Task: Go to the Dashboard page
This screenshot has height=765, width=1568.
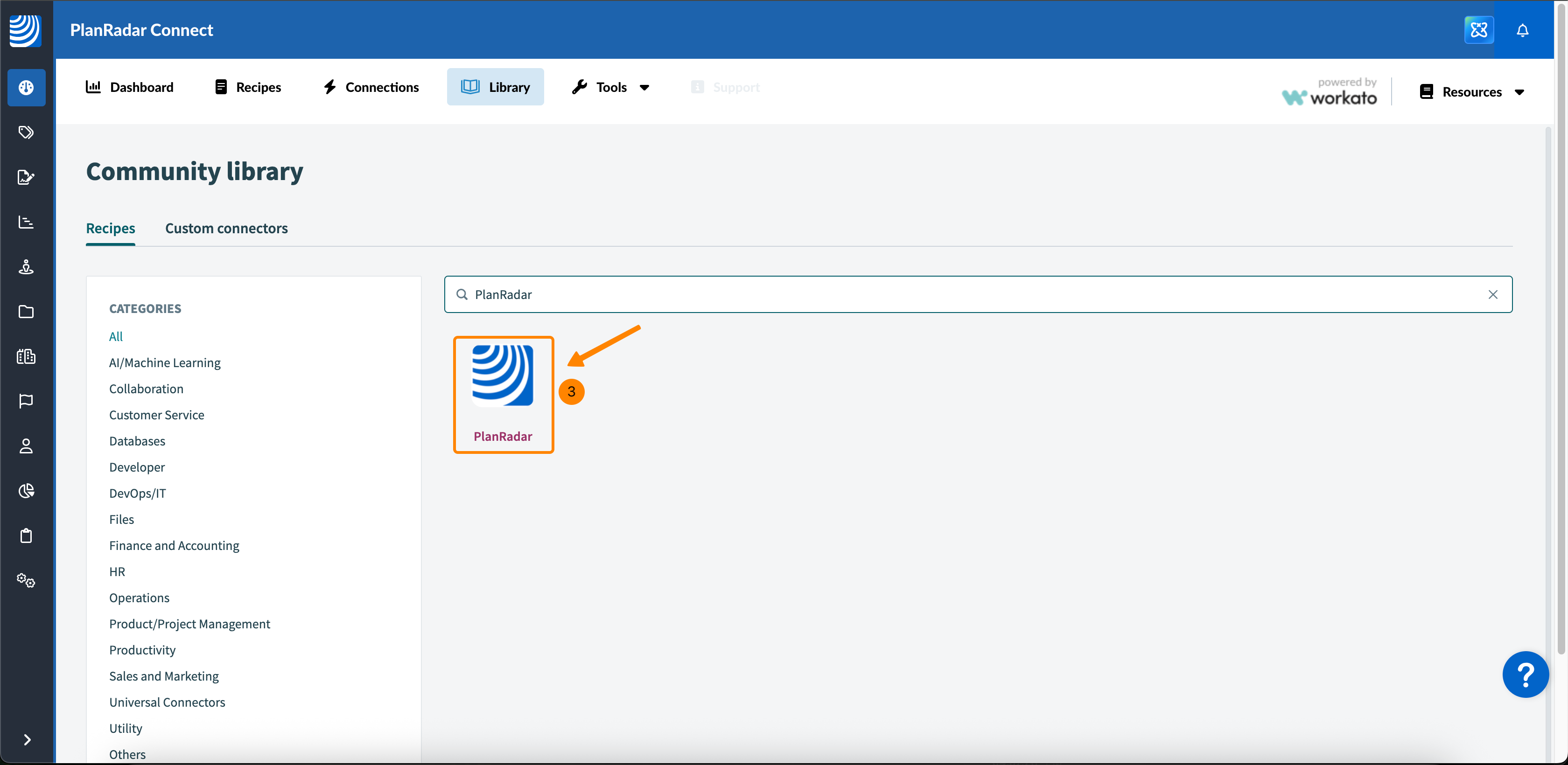Action: tap(130, 87)
